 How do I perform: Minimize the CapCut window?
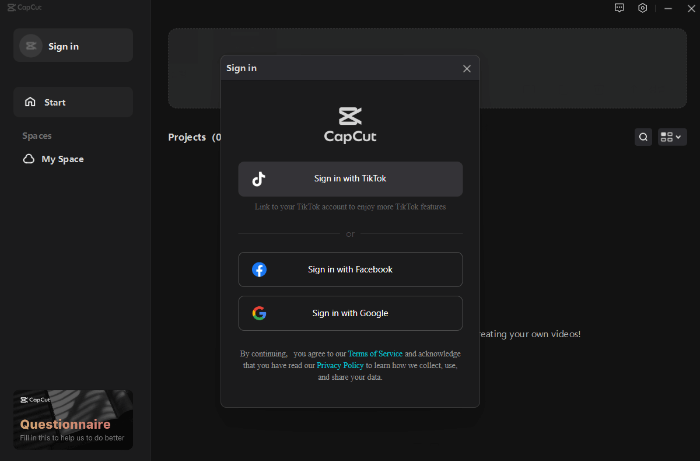point(668,8)
